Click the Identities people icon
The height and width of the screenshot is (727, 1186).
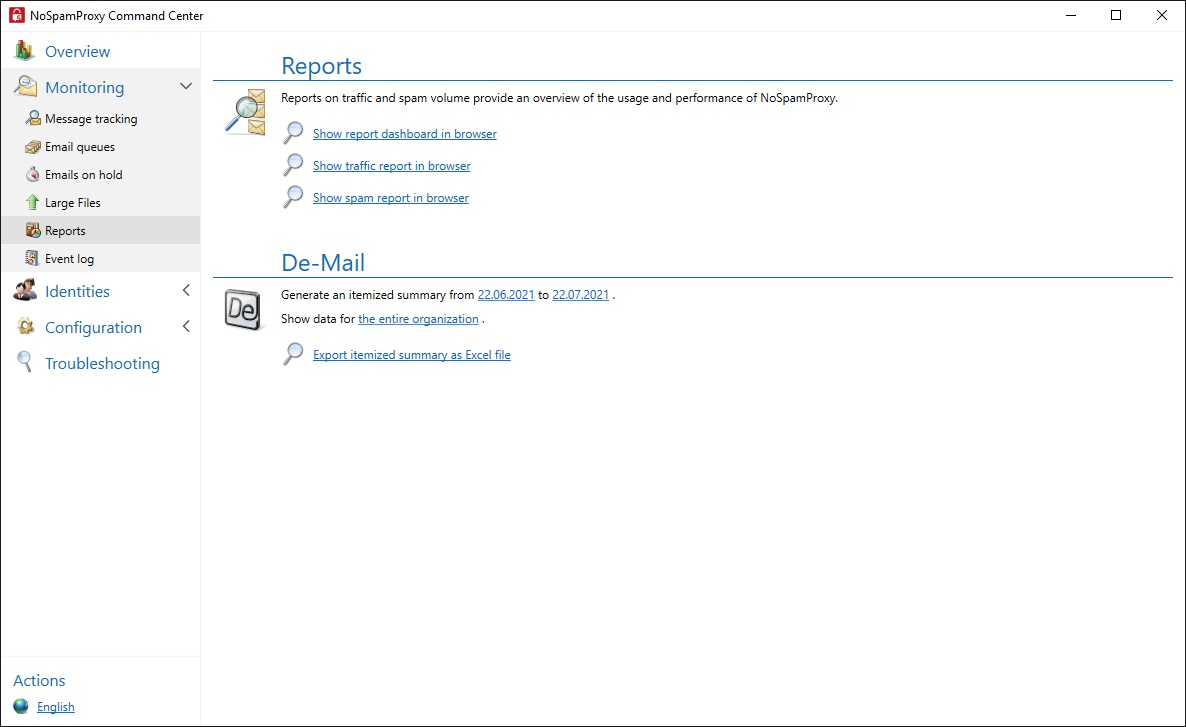pos(25,290)
